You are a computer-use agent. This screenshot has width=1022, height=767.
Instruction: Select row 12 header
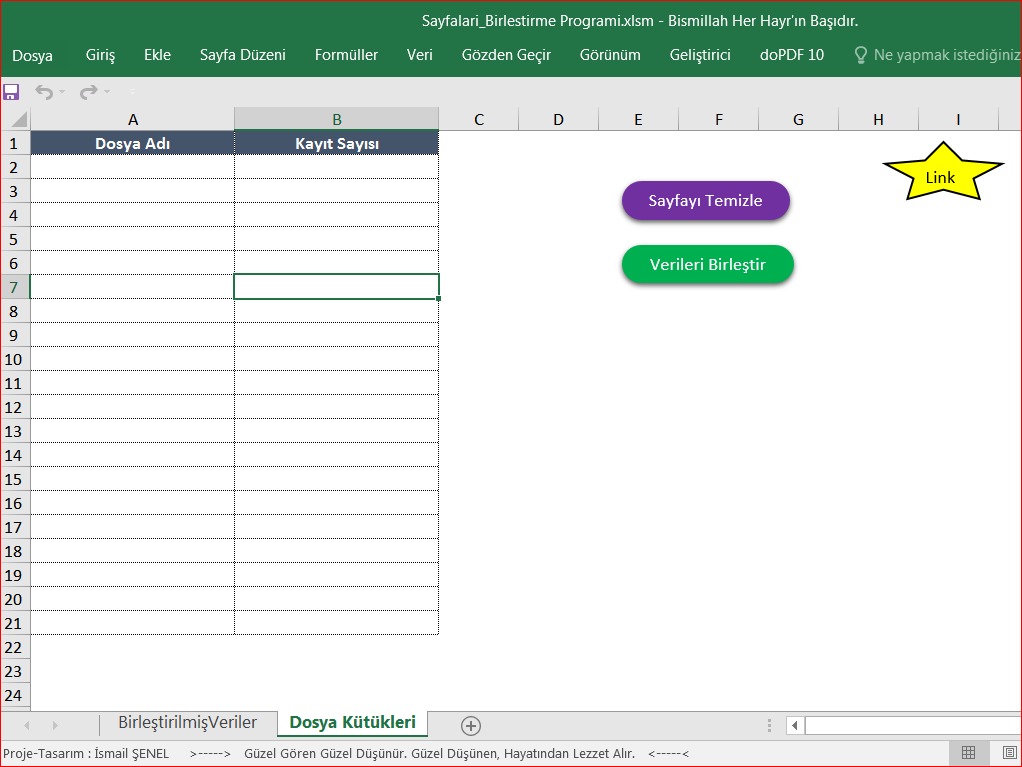point(14,407)
